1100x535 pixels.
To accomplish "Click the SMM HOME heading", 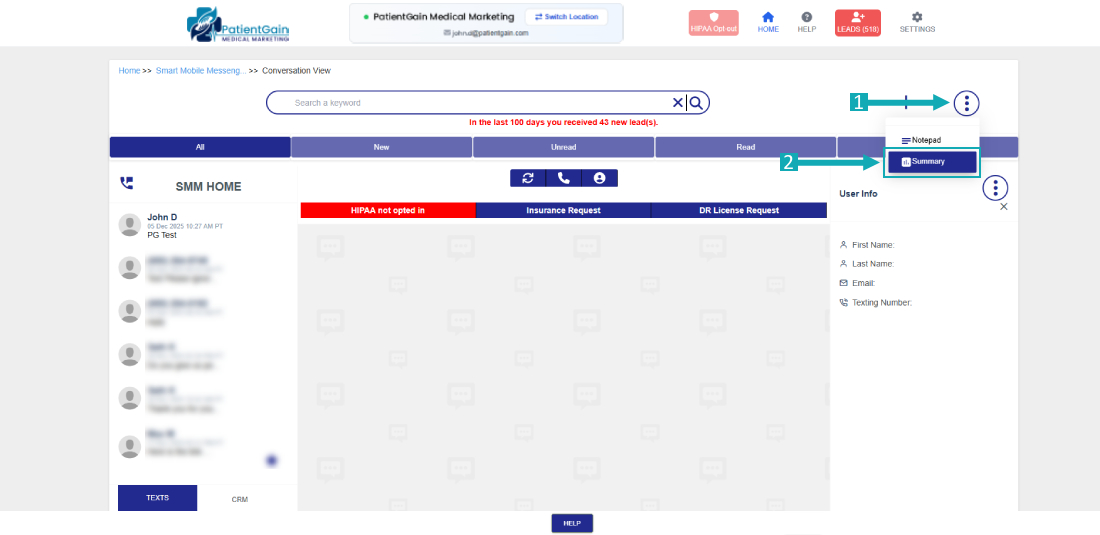I will (208, 187).
